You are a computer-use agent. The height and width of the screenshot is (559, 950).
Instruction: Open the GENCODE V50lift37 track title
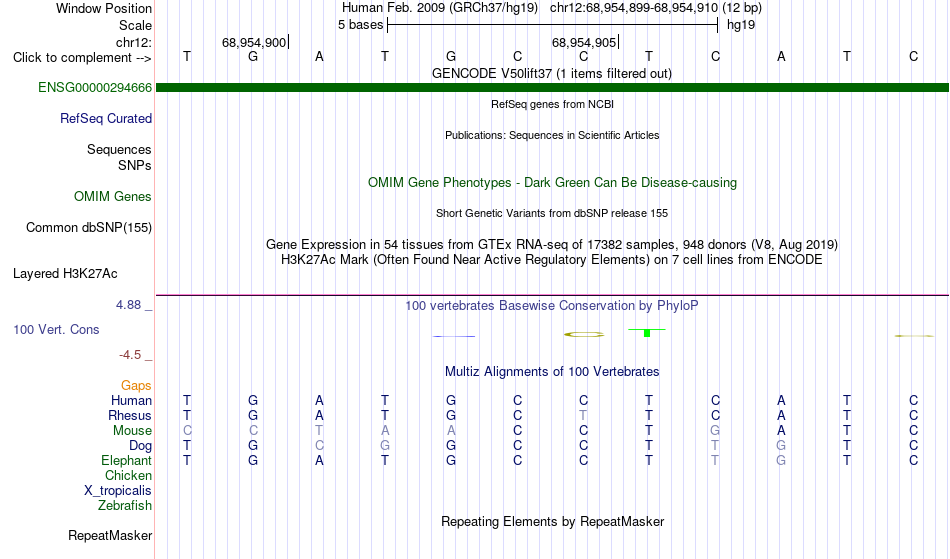(x=551, y=74)
